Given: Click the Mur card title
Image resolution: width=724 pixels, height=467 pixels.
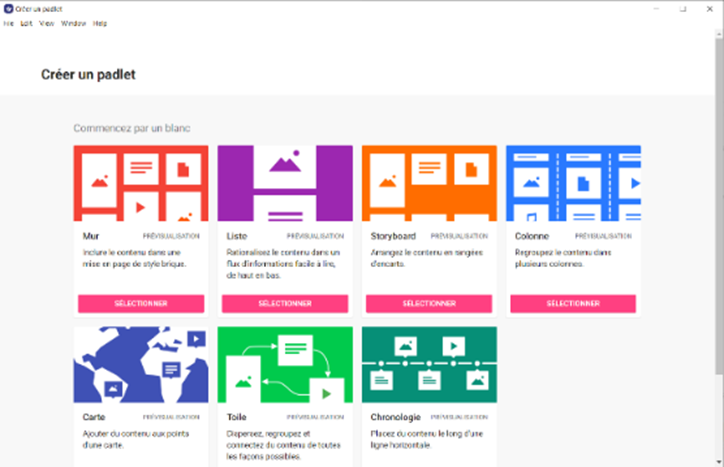Looking at the screenshot, I should pos(90,236).
